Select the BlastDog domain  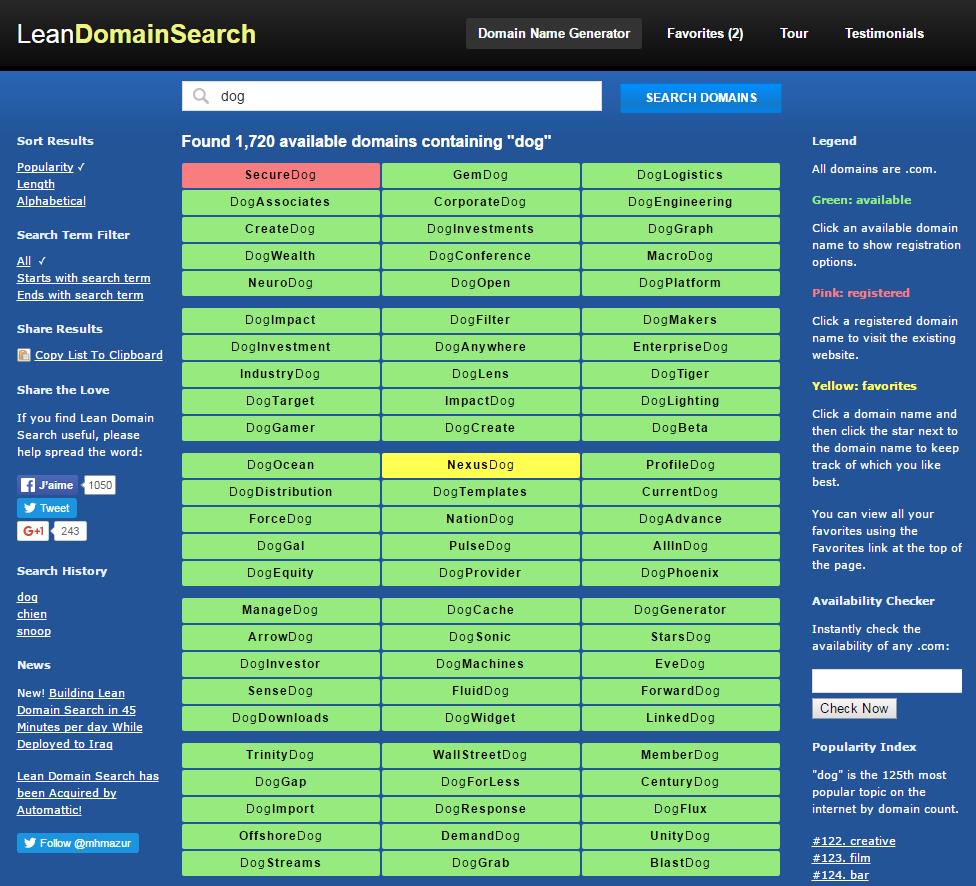680,863
